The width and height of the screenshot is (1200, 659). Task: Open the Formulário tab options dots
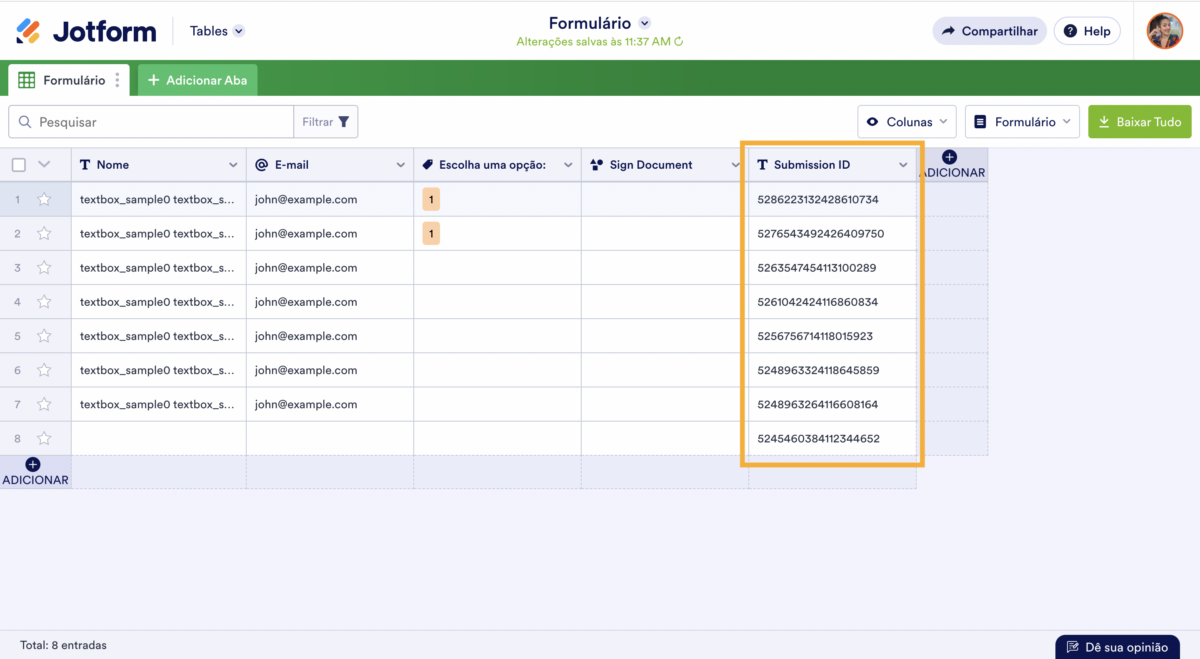tap(118, 80)
